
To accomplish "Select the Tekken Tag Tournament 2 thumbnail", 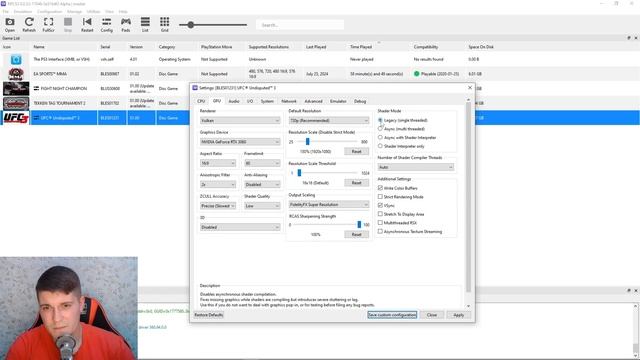I will click(16, 103).
